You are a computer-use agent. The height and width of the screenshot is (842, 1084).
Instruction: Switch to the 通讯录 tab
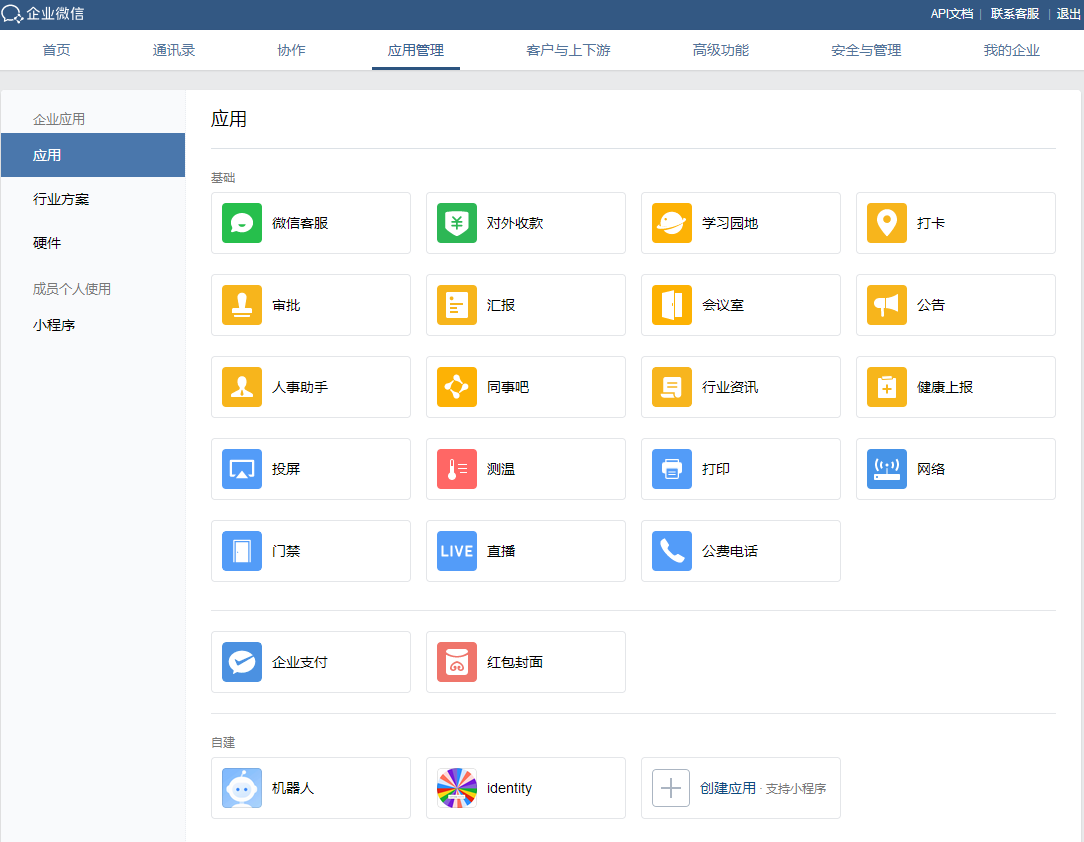[174, 50]
